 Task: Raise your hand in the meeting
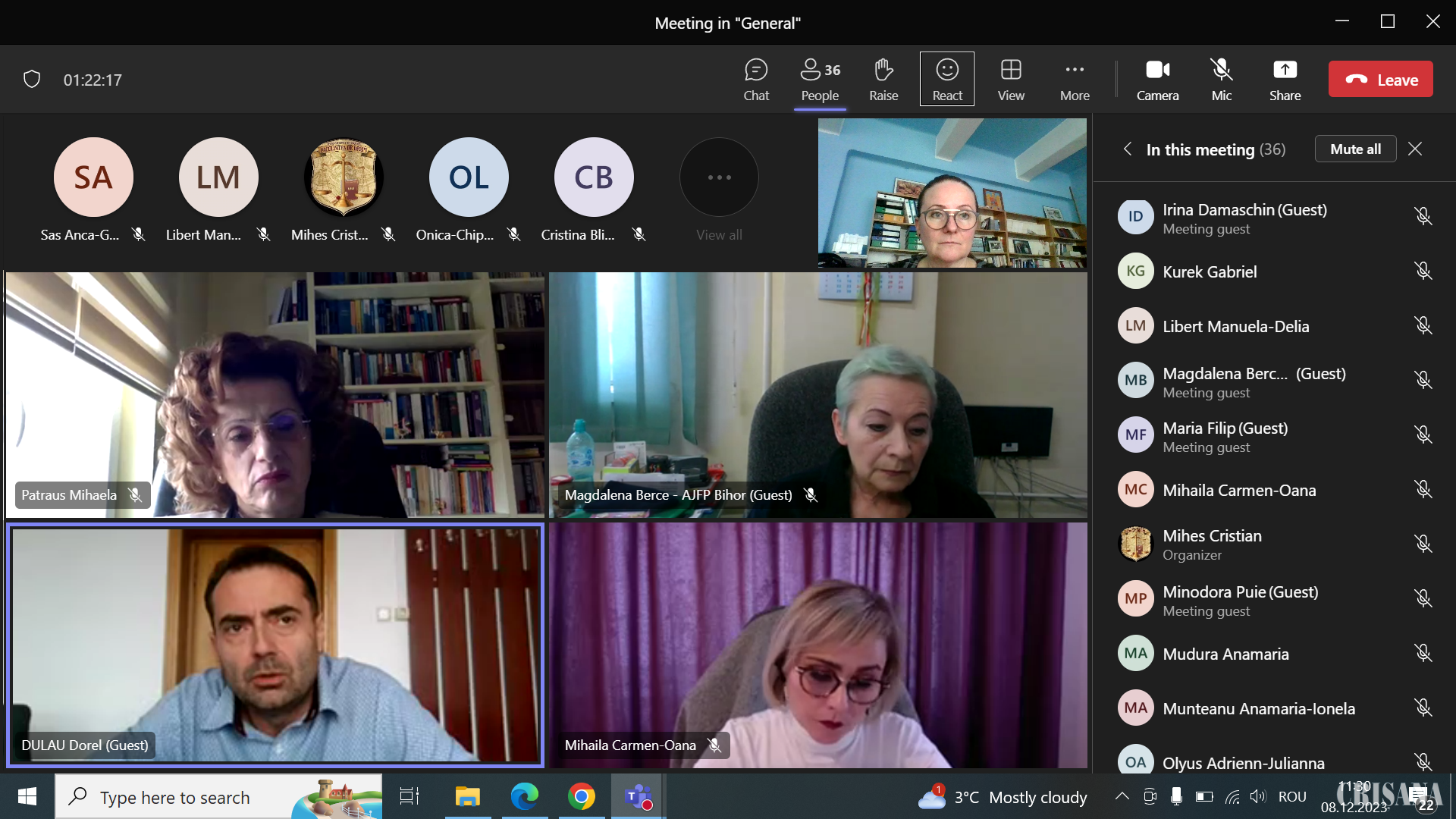[x=883, y=79]
